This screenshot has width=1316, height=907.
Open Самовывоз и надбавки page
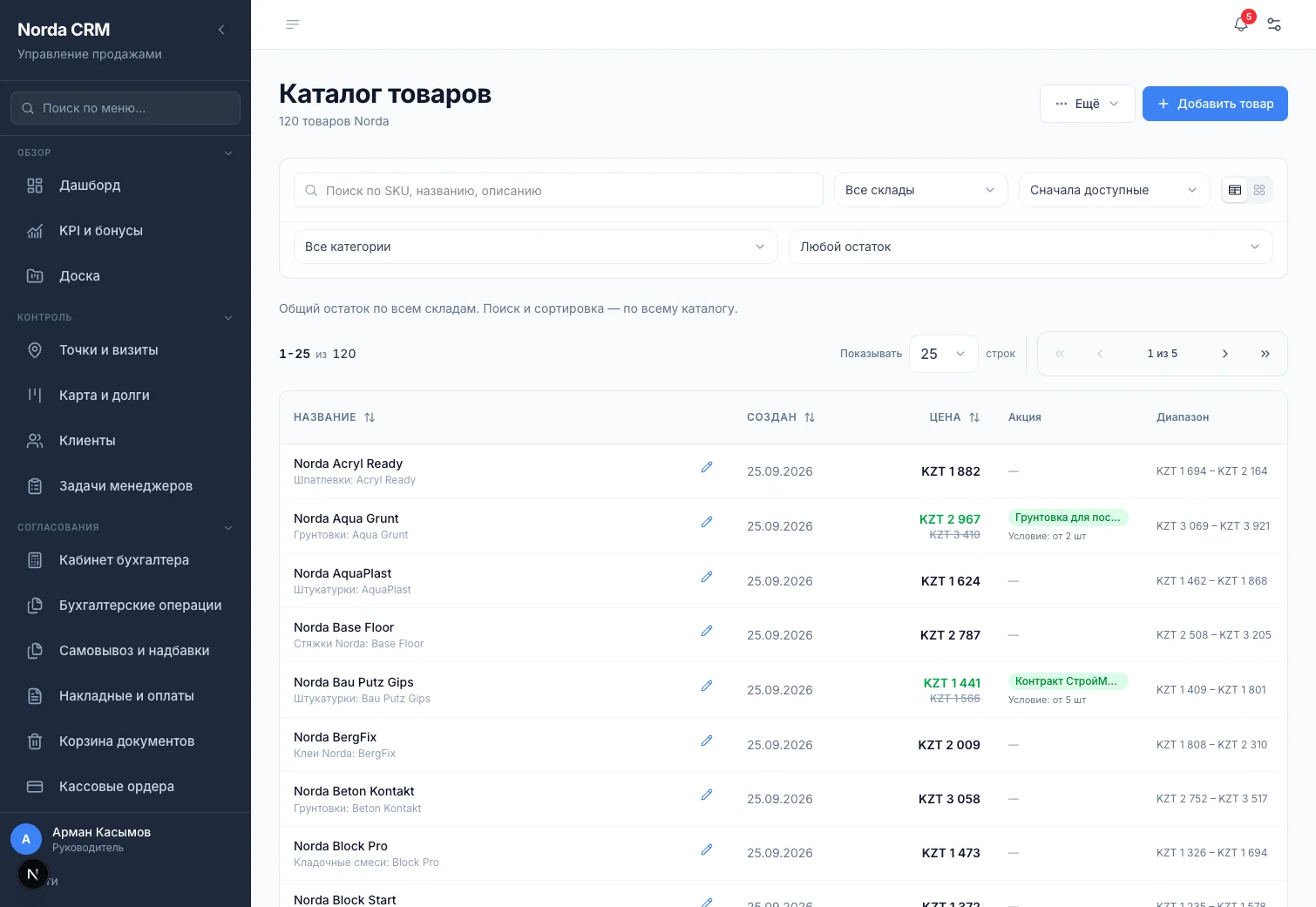click(x=125, y=651)
